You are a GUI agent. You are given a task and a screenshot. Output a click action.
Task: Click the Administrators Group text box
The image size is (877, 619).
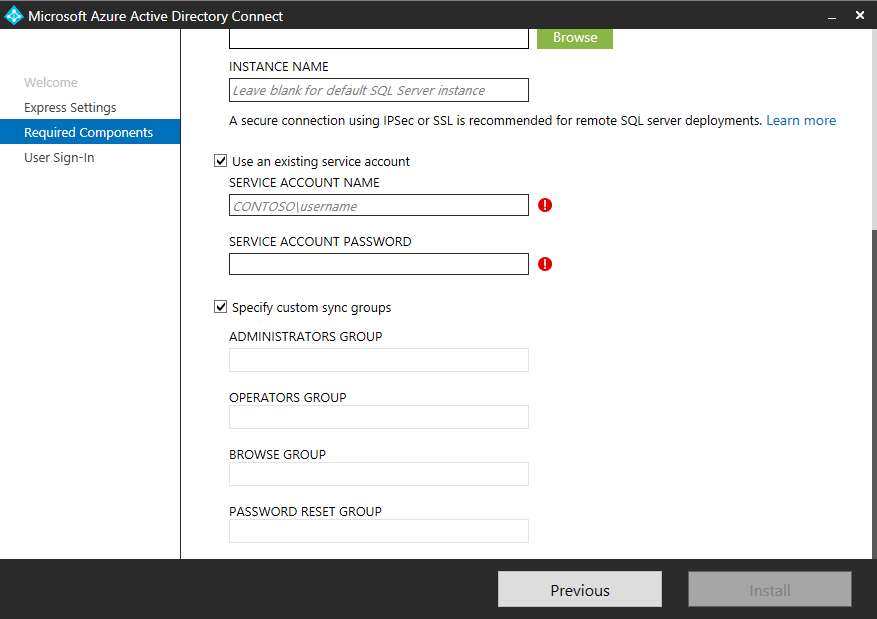tap(378, 360)
